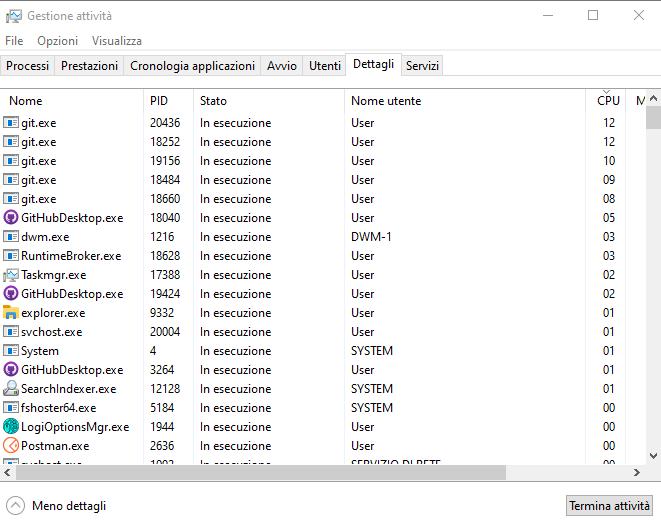Sort by the Stato column header

point(269,101)
